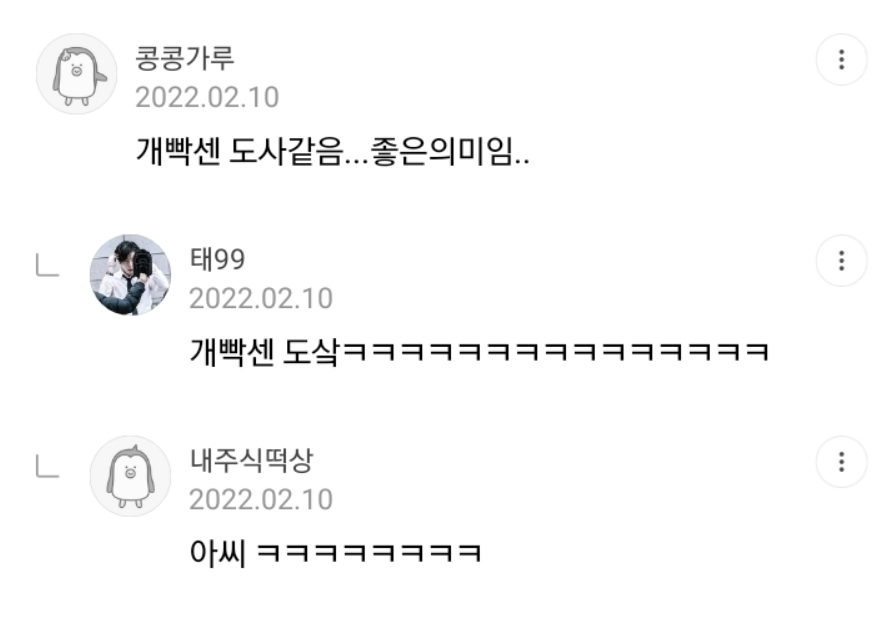Screen dimensions: 892x619
Task: Click the reply indent arrow beside 내주식떡상
Action: [48, 466]
